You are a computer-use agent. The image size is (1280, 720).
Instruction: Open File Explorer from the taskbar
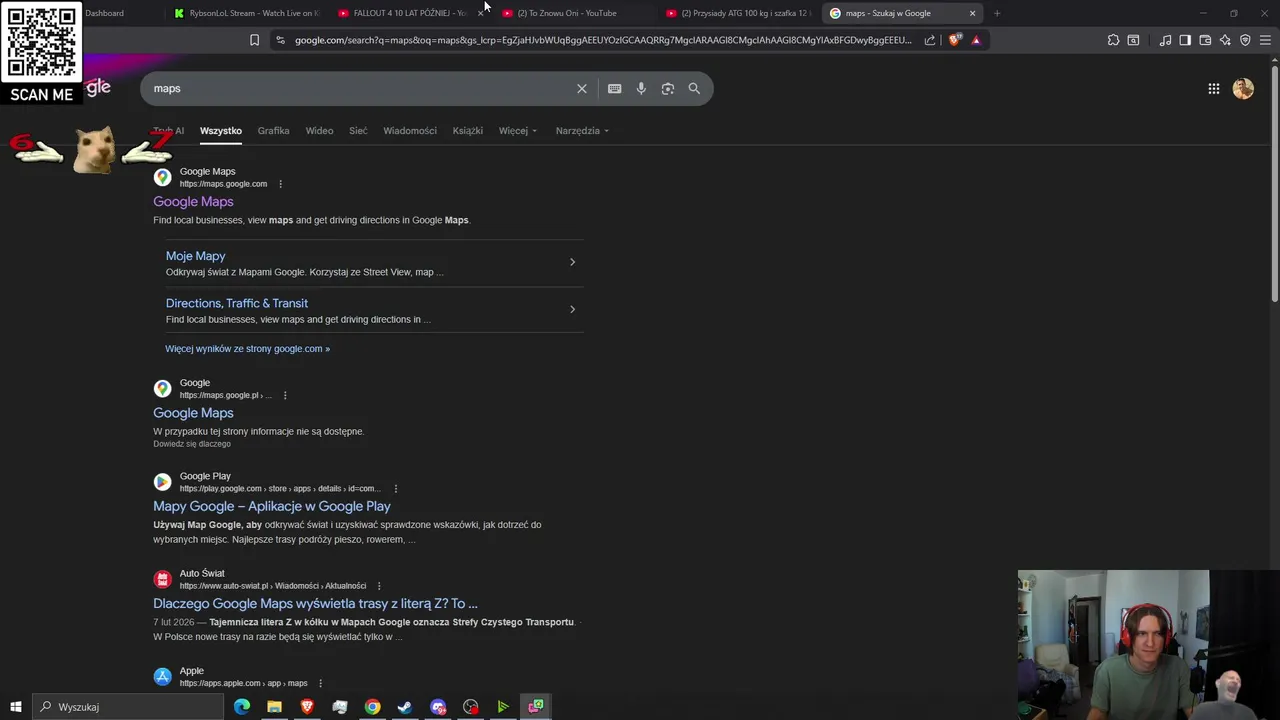[274, 707]
